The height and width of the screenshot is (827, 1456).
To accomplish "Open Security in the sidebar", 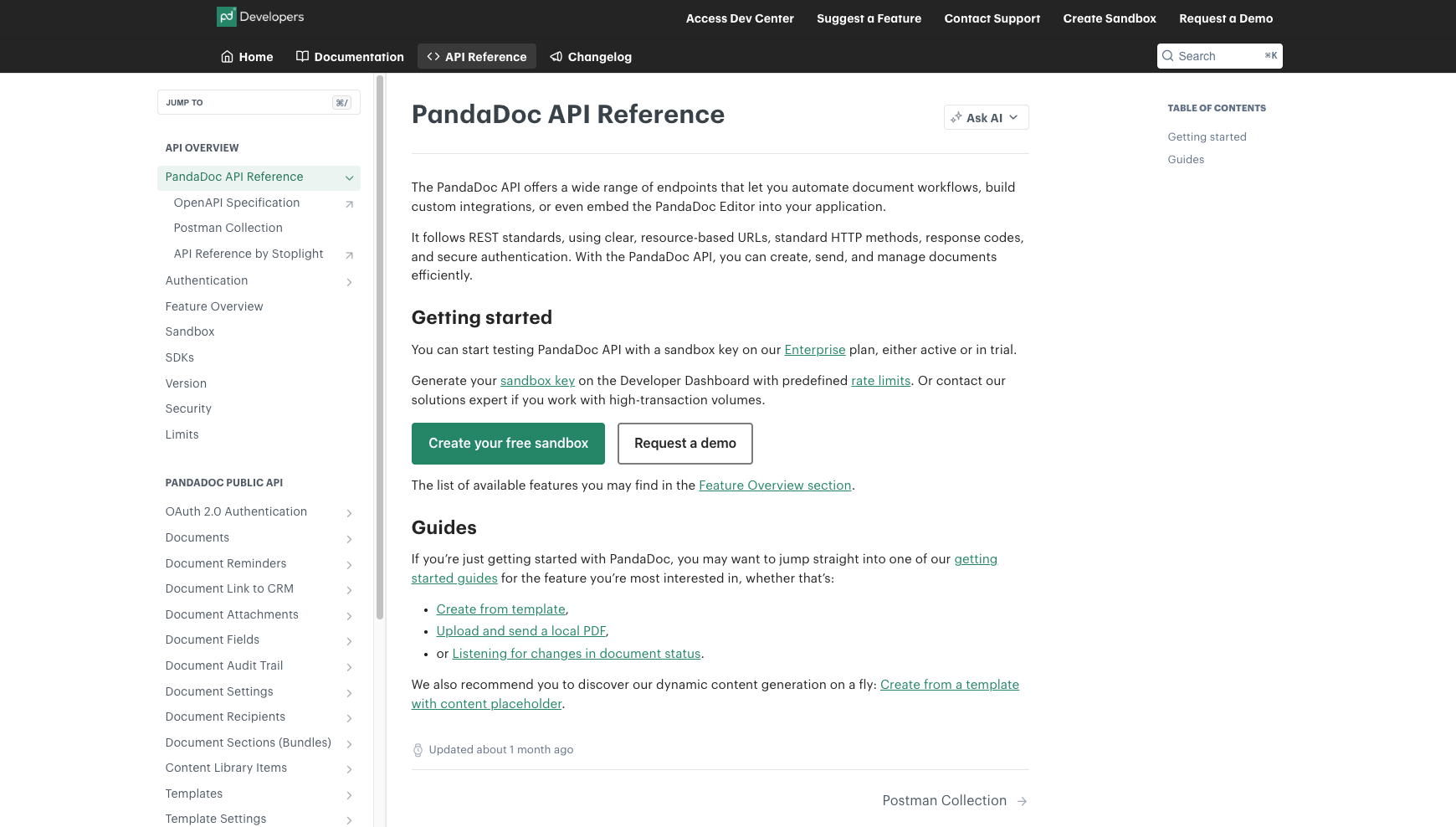I will coord(188,408).
